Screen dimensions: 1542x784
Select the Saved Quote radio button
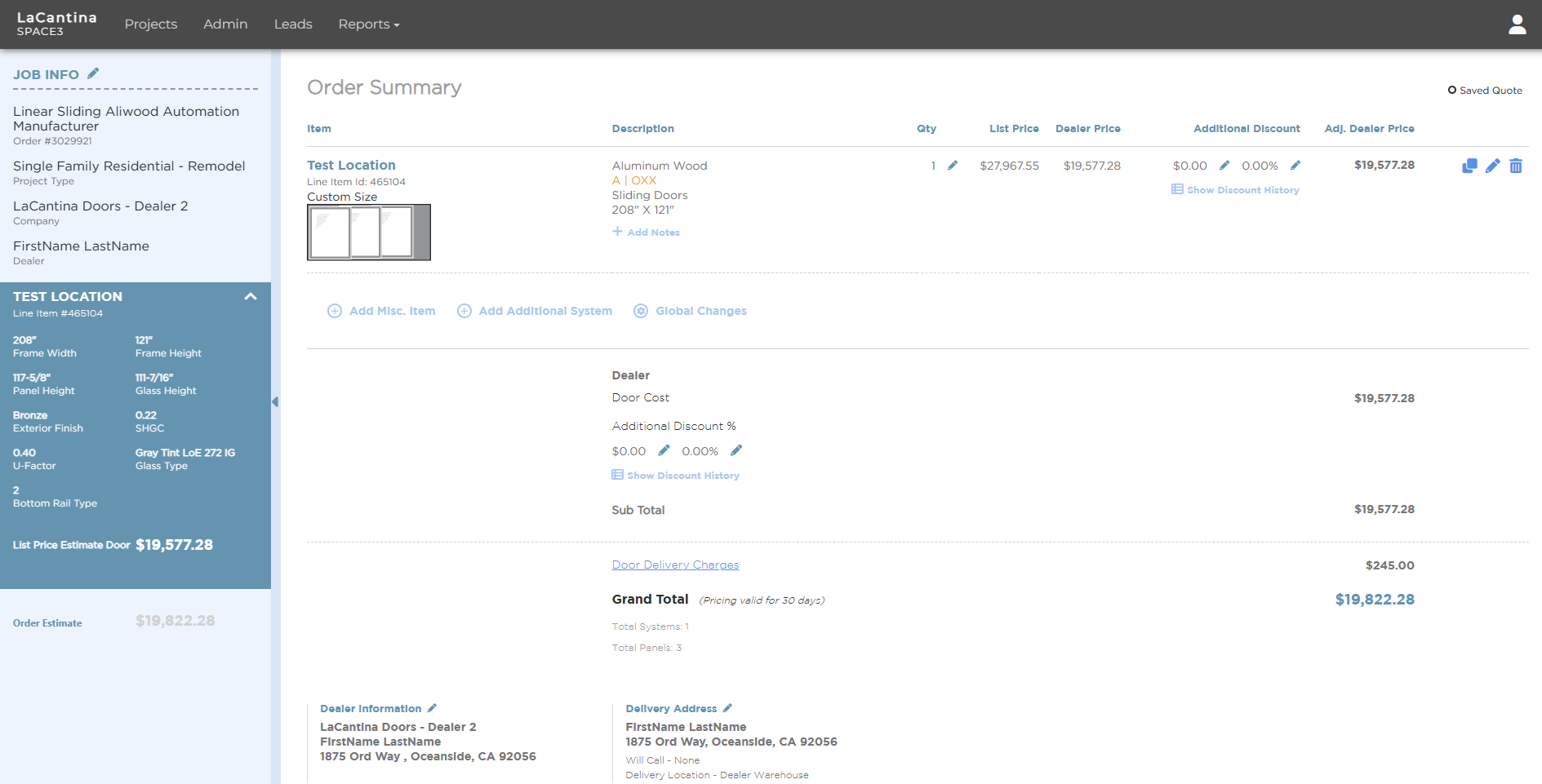click(1452, 90)
